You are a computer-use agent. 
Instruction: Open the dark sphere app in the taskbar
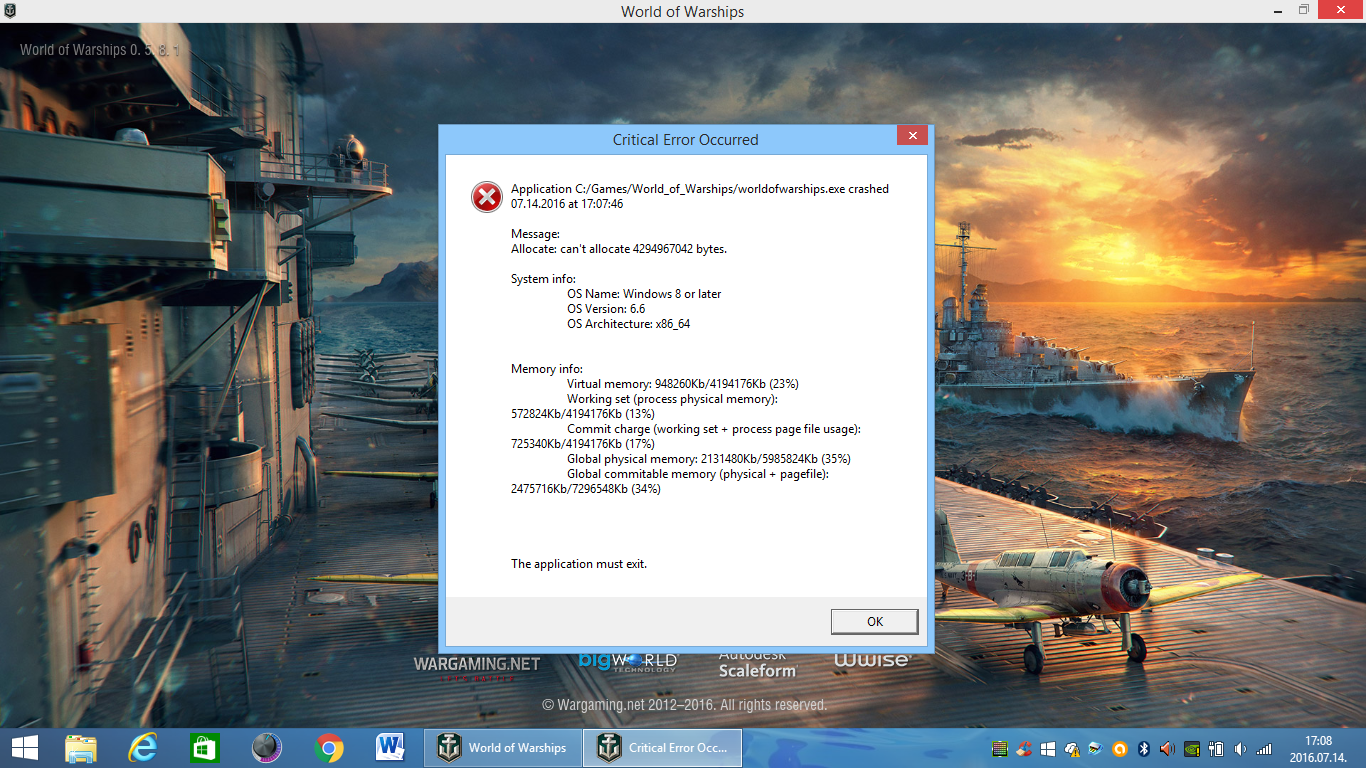click(266, 748)
